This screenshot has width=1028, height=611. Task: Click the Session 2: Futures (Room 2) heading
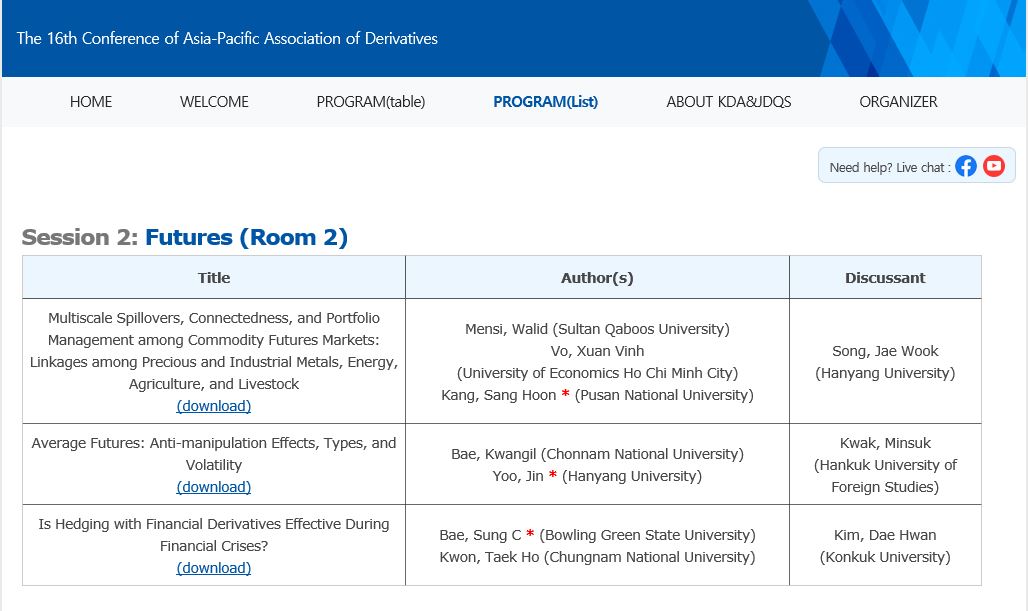(185, 237)
